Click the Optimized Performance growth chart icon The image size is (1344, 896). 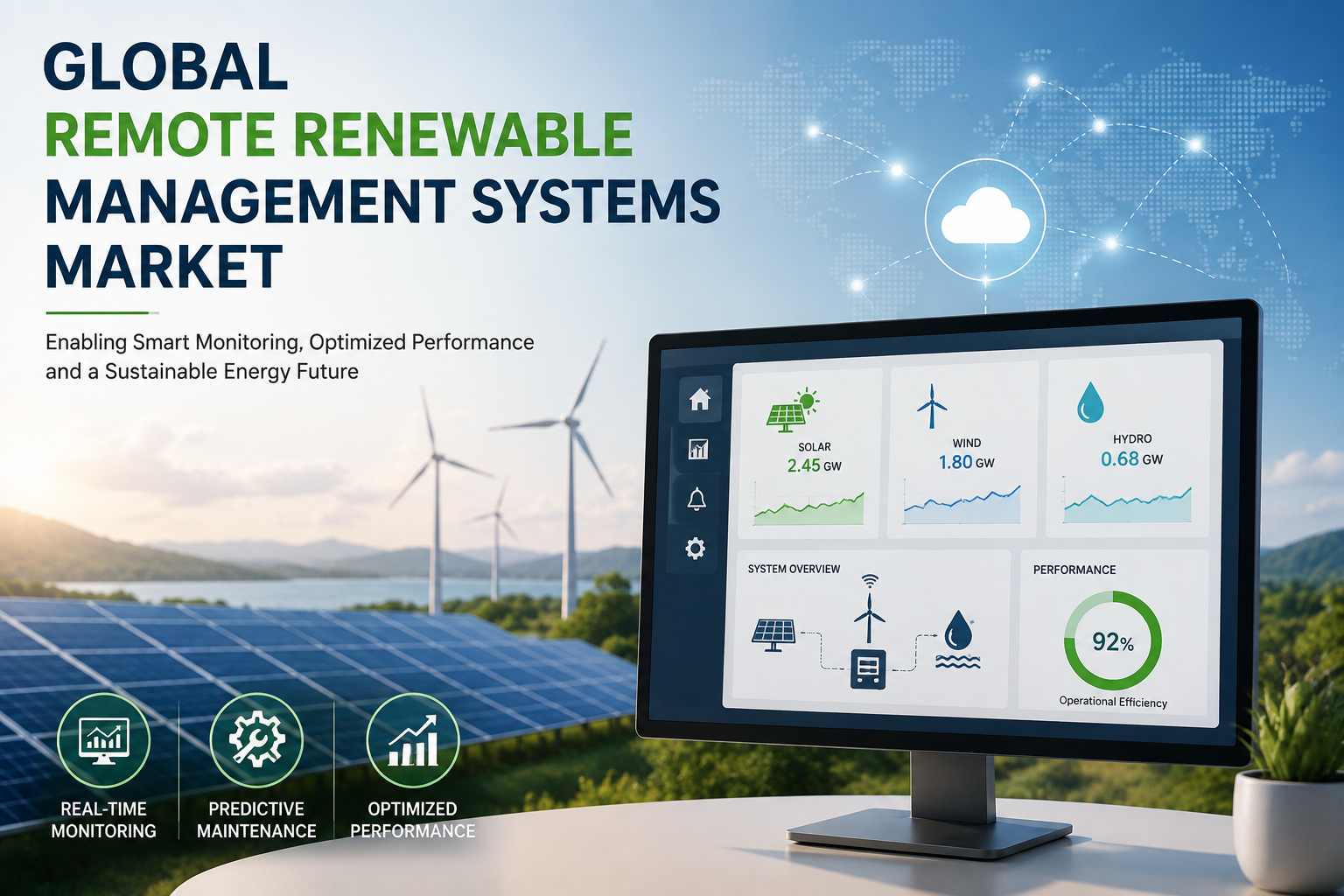pos(413,740)
